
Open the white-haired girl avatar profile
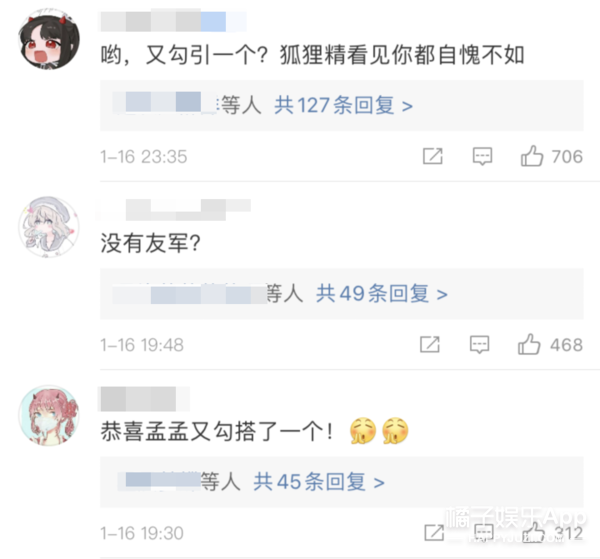click(x=49, y=227)
